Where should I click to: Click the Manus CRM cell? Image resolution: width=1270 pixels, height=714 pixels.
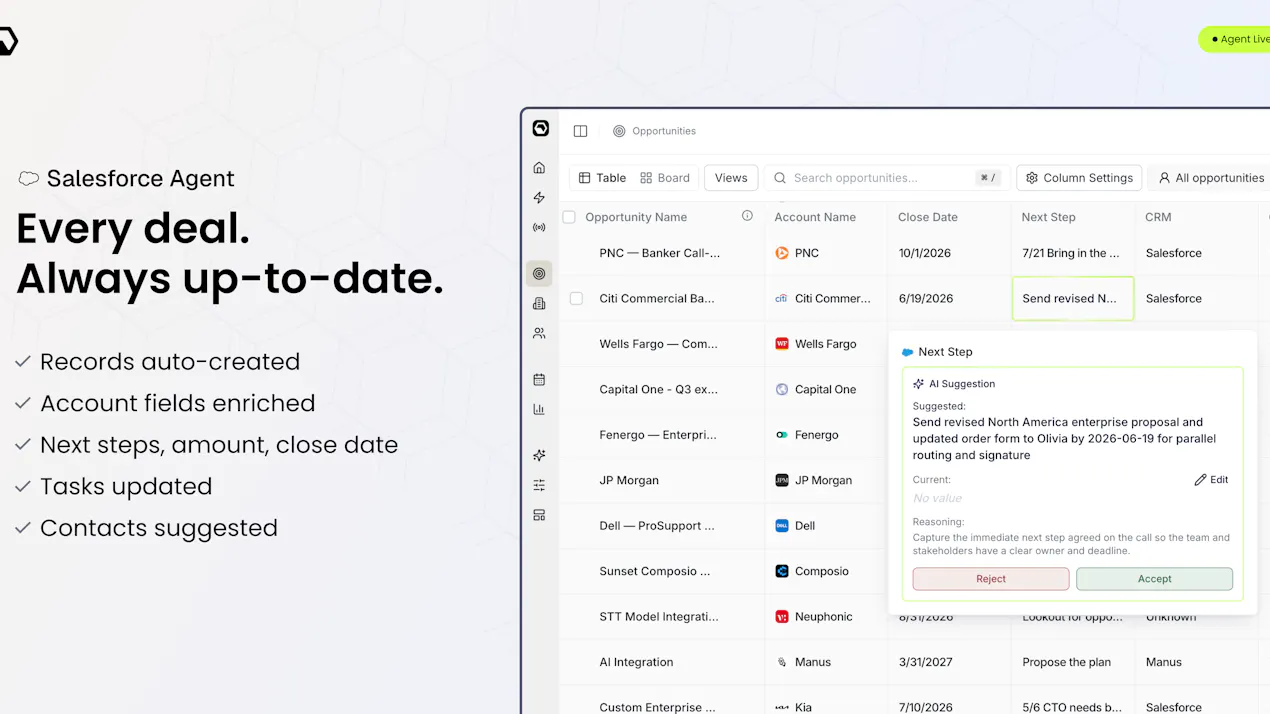tap(1164, 662)
